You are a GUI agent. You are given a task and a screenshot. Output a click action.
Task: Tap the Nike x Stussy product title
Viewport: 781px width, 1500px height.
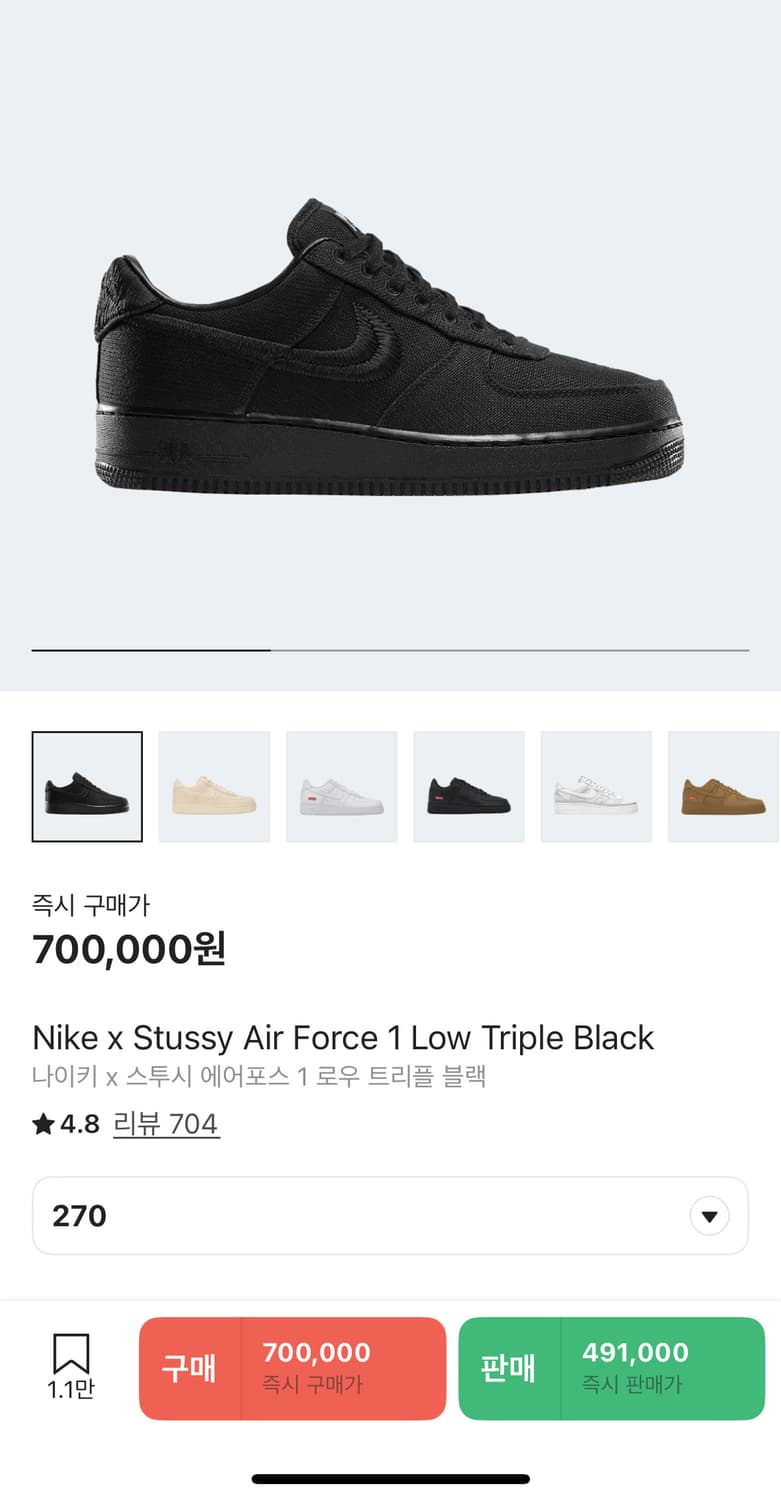[343, 1037]
